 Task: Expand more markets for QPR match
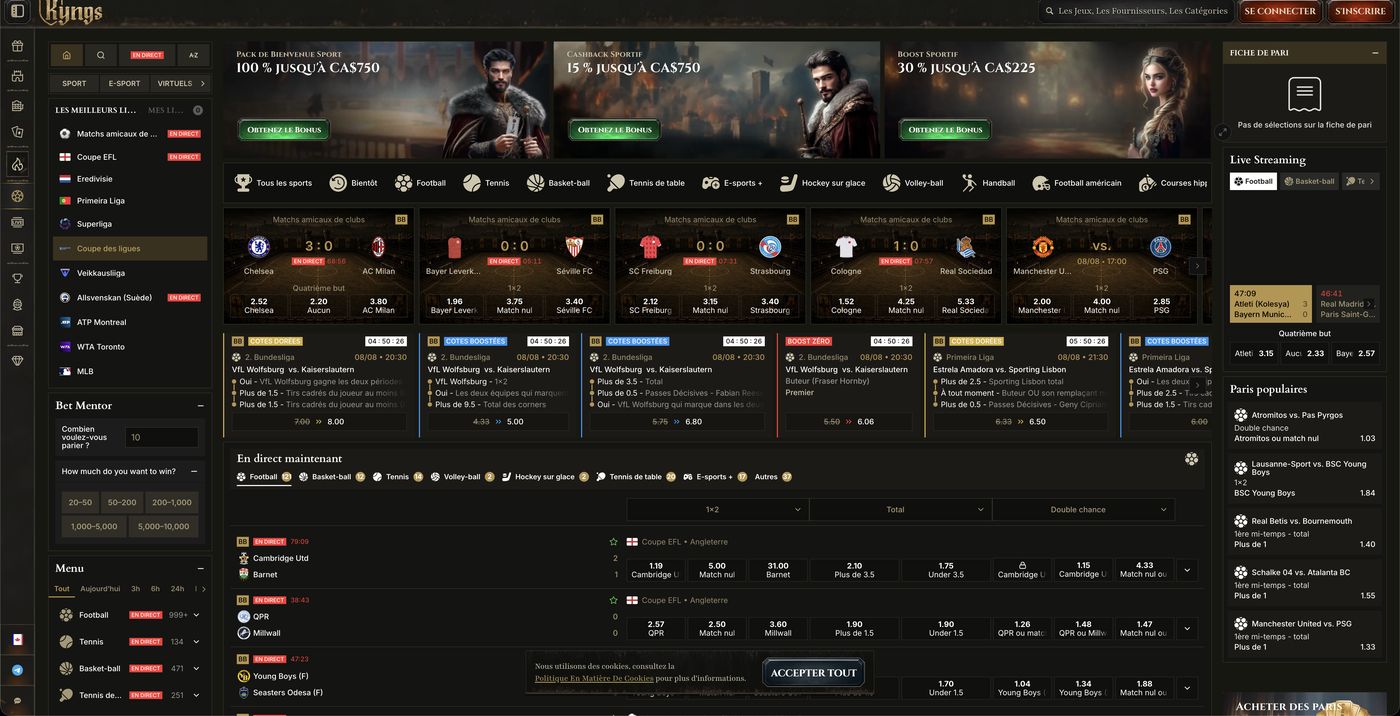click(1187, 629)
